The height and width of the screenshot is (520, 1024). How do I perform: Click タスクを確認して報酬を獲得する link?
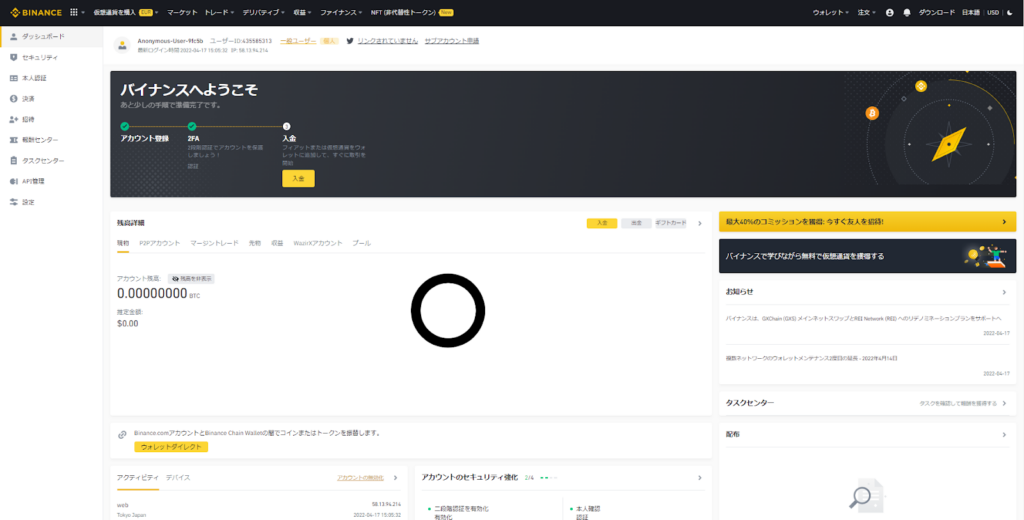pyautogui.click(x=958, y=404)
